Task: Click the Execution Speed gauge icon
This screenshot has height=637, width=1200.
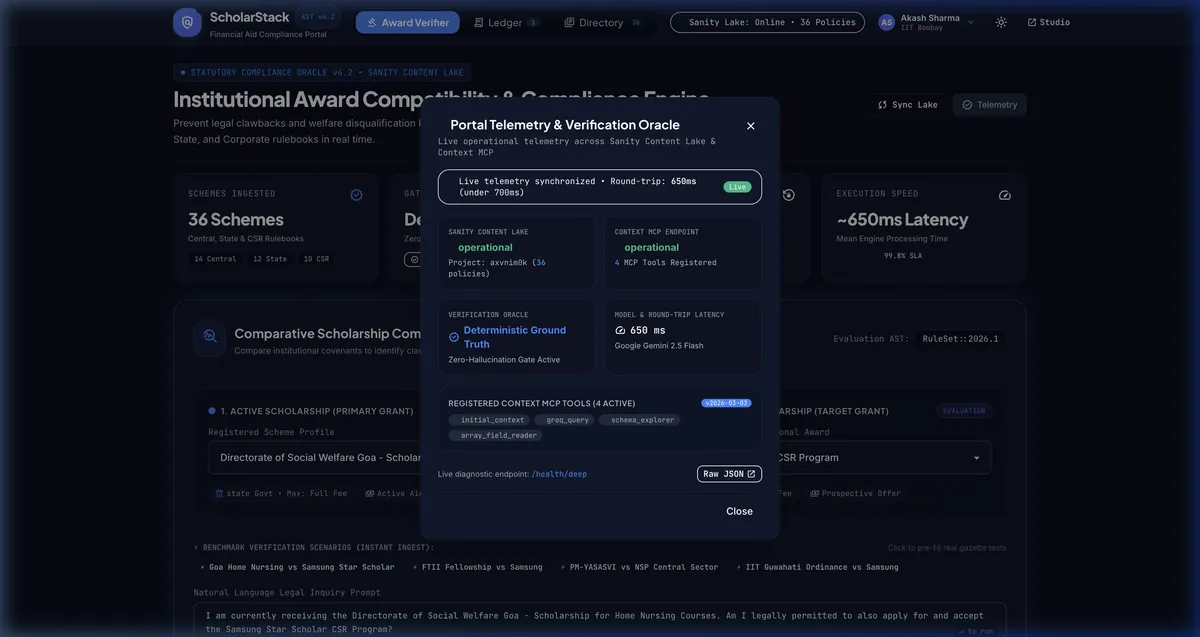Action: (1005, 195)
